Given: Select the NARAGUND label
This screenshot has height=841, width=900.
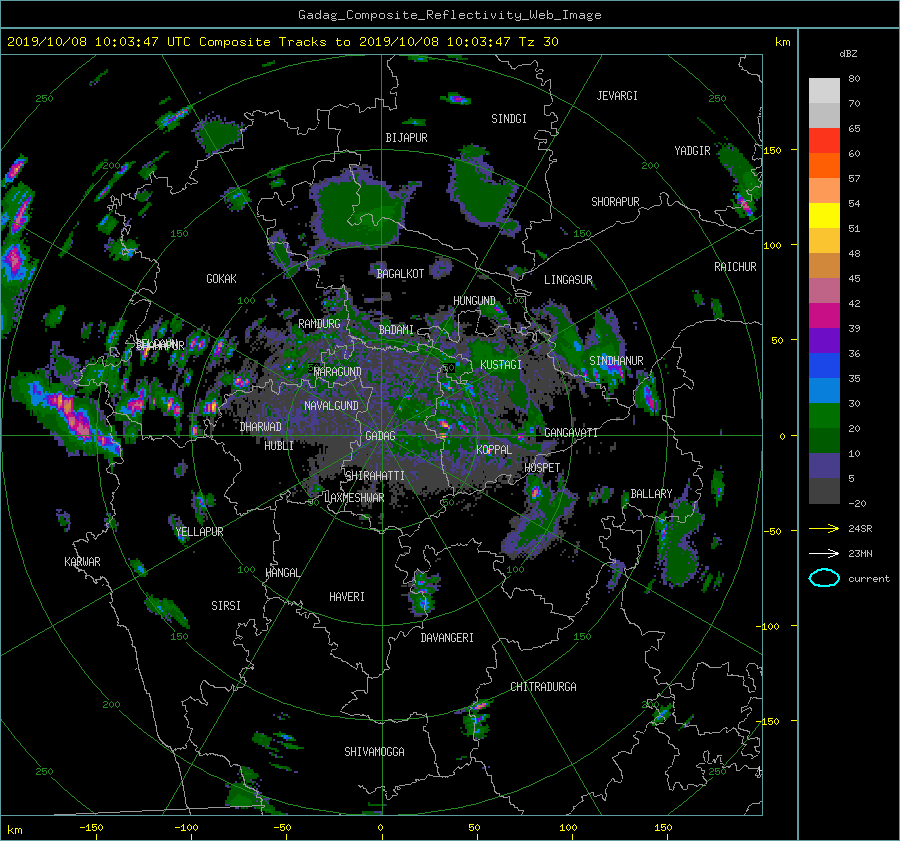Looking at the screenshot, I should point(338,371).
